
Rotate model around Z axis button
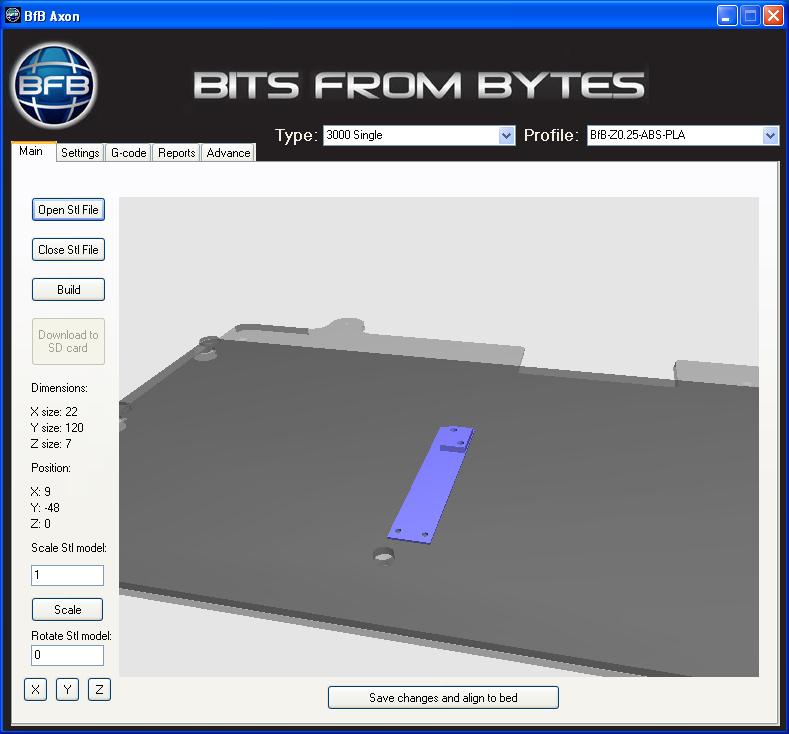pos(99,689)
